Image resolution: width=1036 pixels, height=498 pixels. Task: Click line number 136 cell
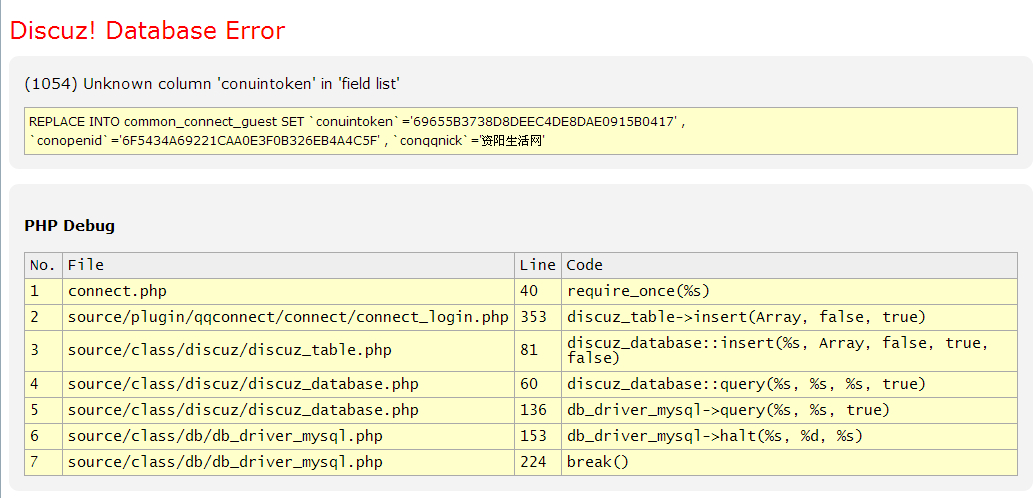point(533,410)
